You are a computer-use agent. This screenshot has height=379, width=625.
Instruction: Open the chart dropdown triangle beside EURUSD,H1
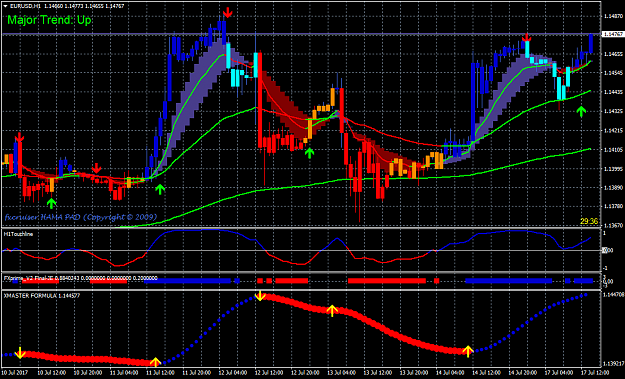(6, 6)
